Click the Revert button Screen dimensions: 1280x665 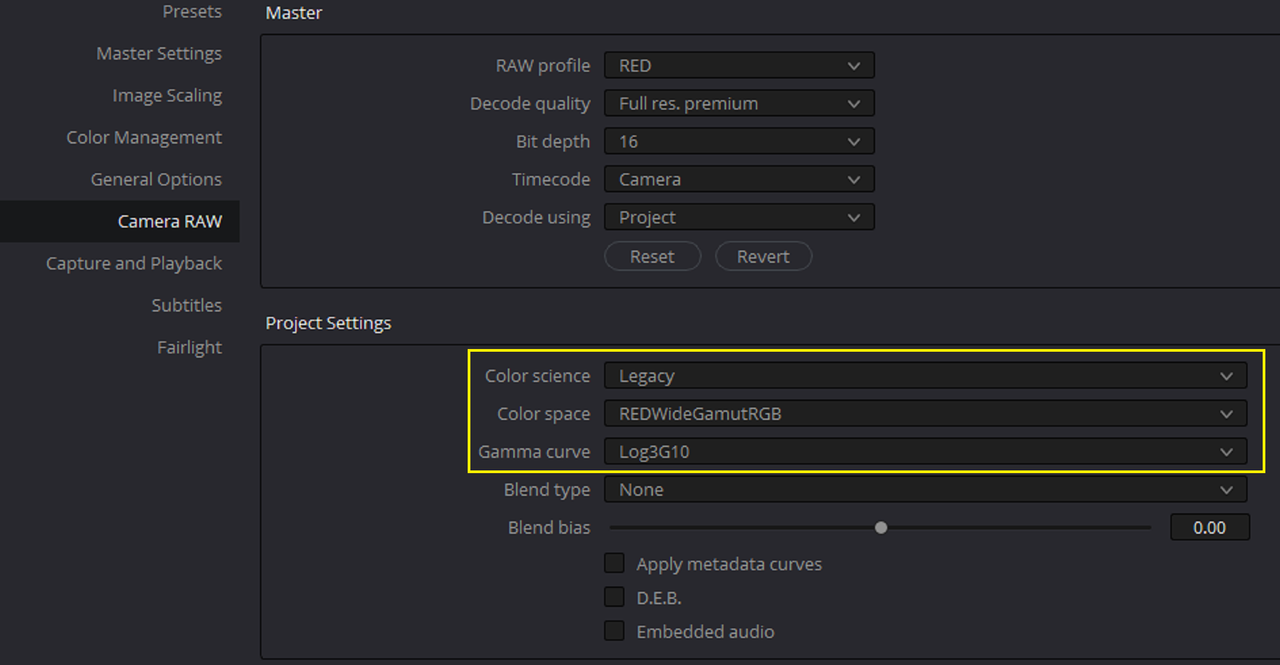pyautogui.click(x=763, y=257)
